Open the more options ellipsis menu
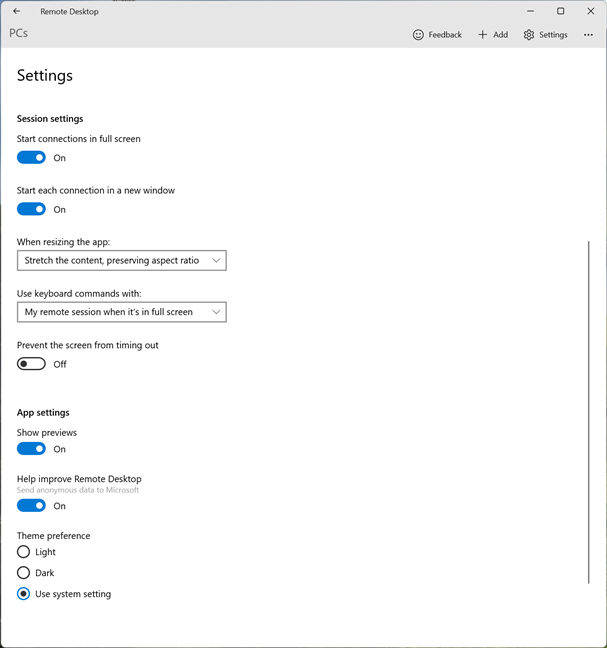The image size is (607, 648). [x=588, y=35]
